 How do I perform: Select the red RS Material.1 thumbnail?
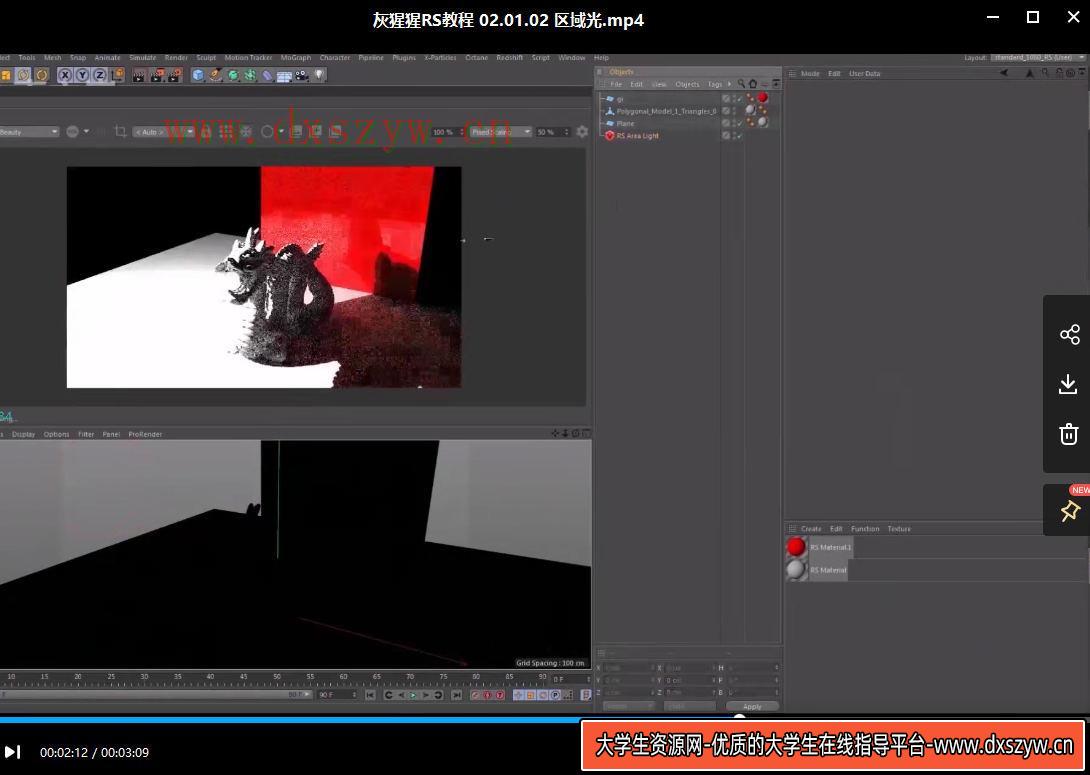pyautogui.click(x=797, y=547)
